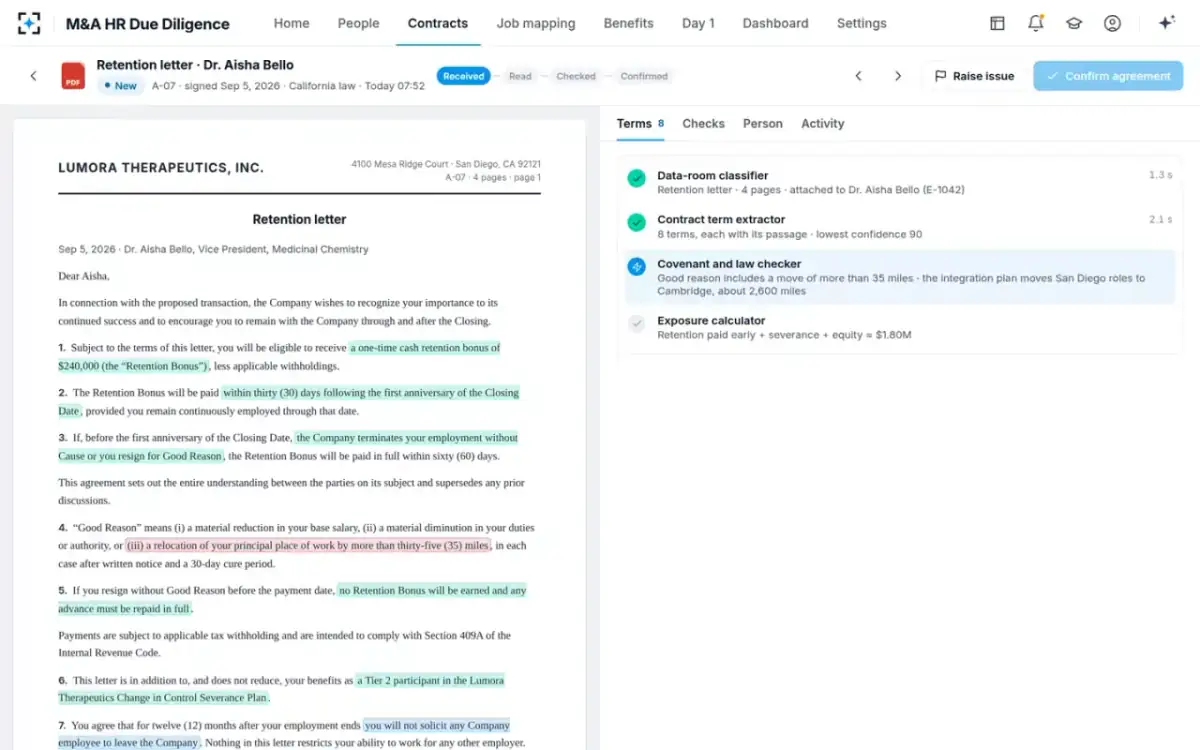Open the People section
1200x750 pixels.
(x=358, y=23)
